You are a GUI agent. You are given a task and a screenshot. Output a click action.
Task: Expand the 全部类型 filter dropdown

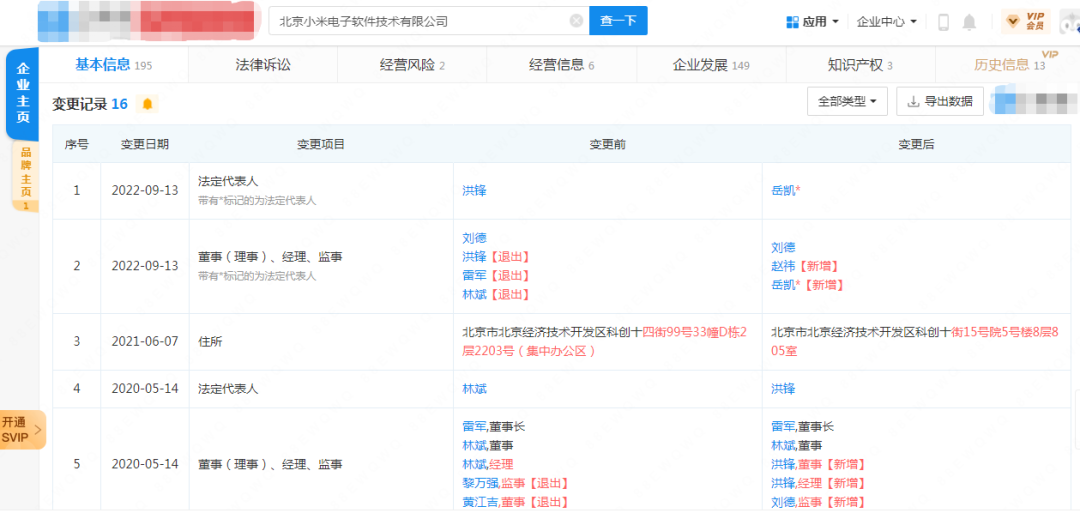pyautogui.click(x=847, y=101)
